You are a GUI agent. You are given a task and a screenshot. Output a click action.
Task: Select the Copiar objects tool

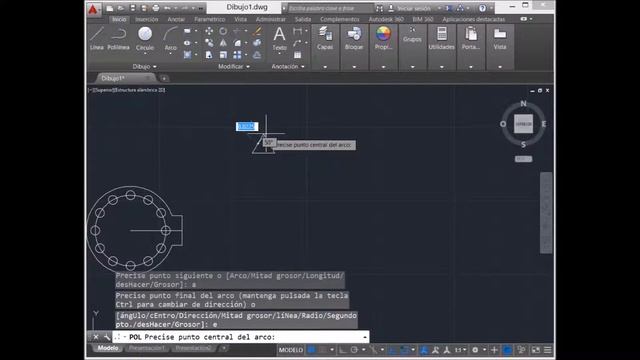tap(209, 43)
